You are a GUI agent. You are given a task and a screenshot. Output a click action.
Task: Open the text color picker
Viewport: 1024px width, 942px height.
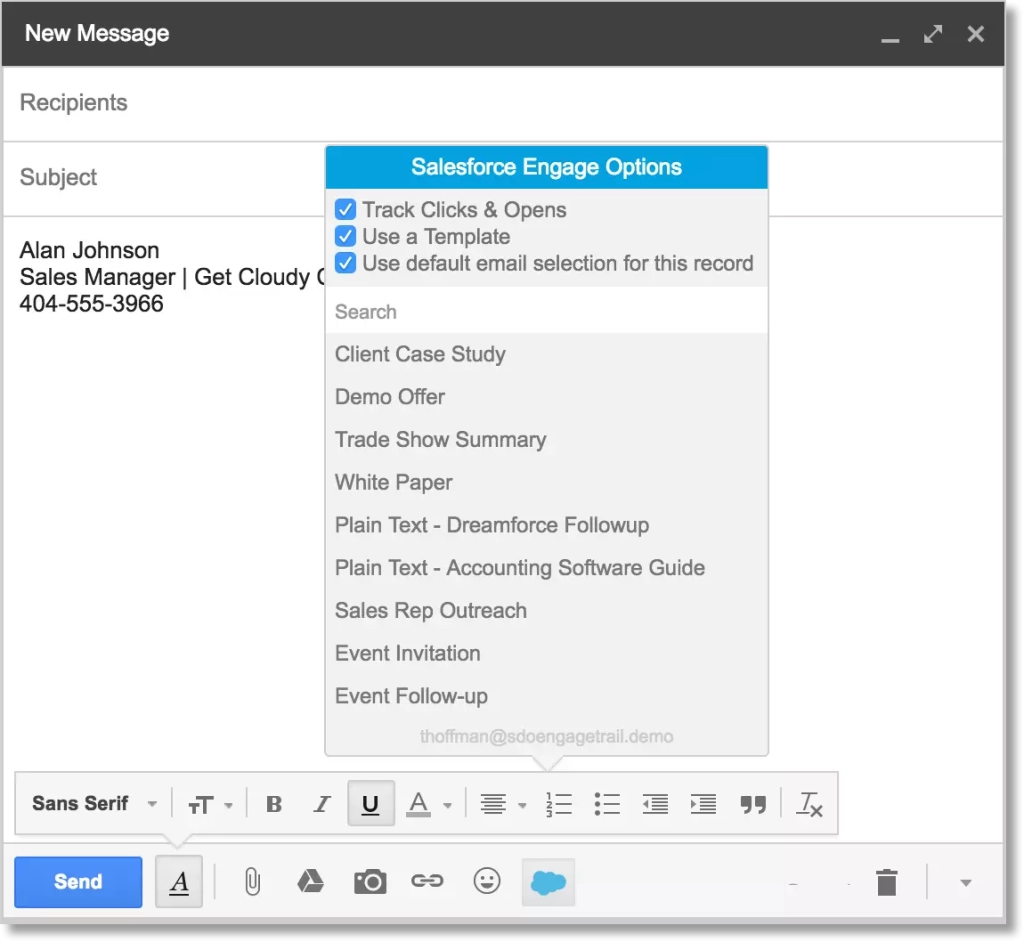click(419, 804)
